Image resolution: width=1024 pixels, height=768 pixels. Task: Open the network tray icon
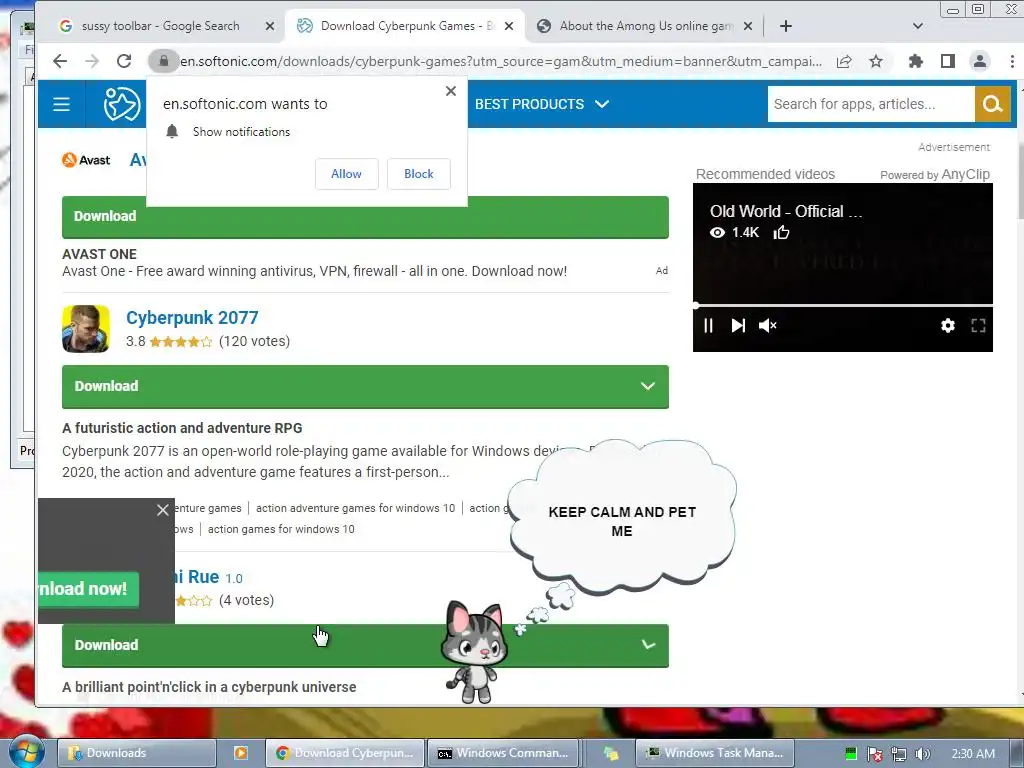[x=899, y=754]
